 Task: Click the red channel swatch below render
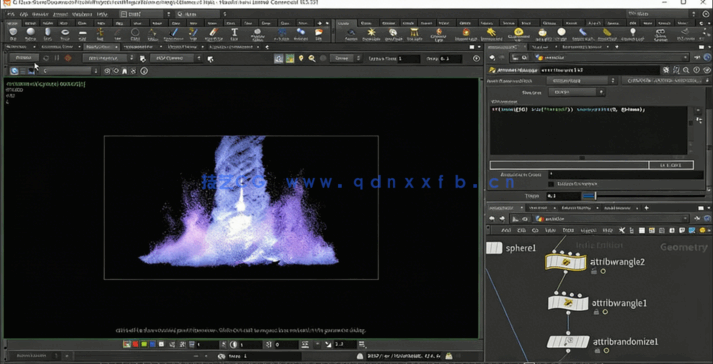click(x=136, y=344)
